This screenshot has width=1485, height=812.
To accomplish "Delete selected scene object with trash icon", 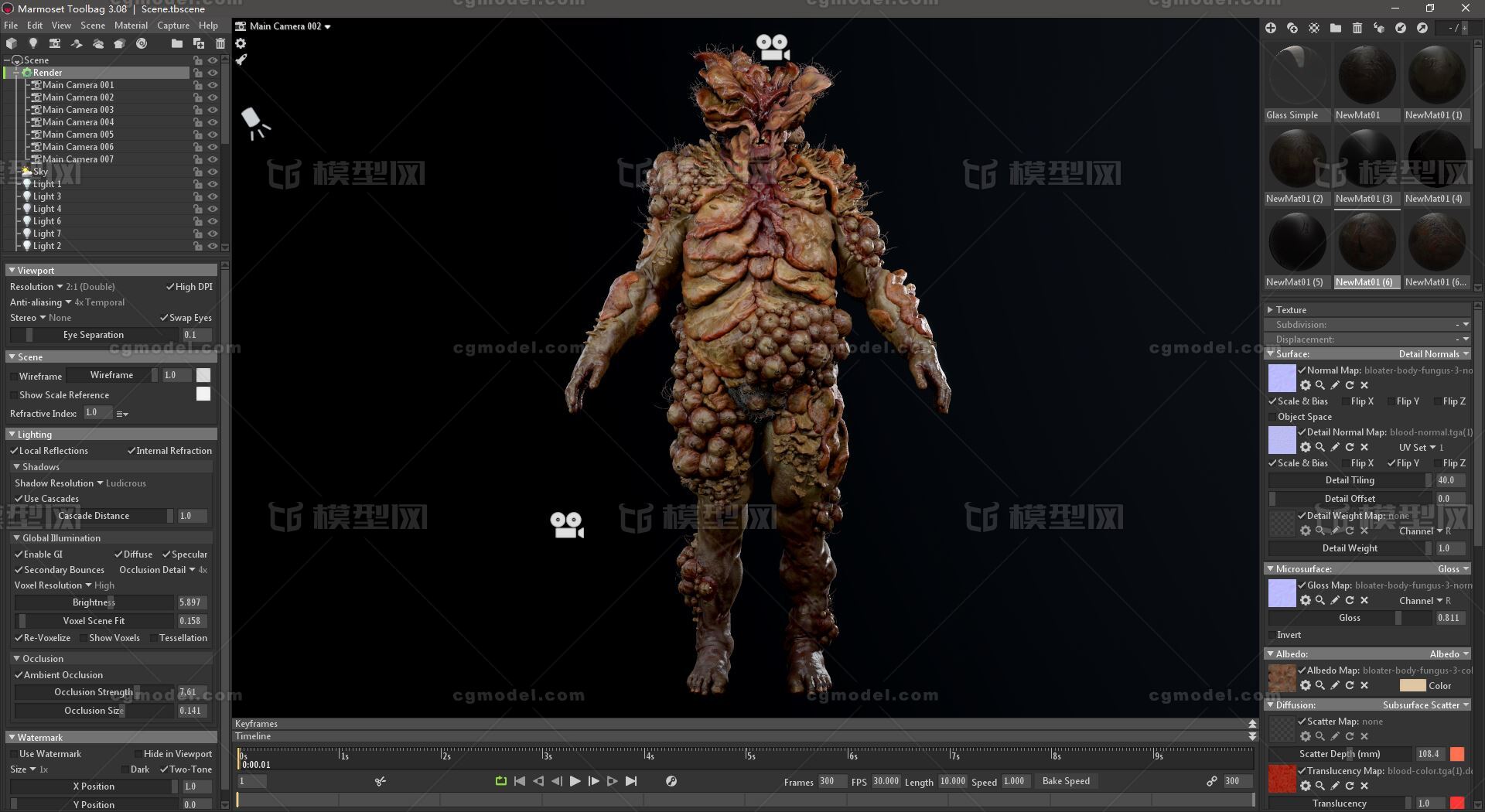I will pyautogui.click(x=220, y=43).
